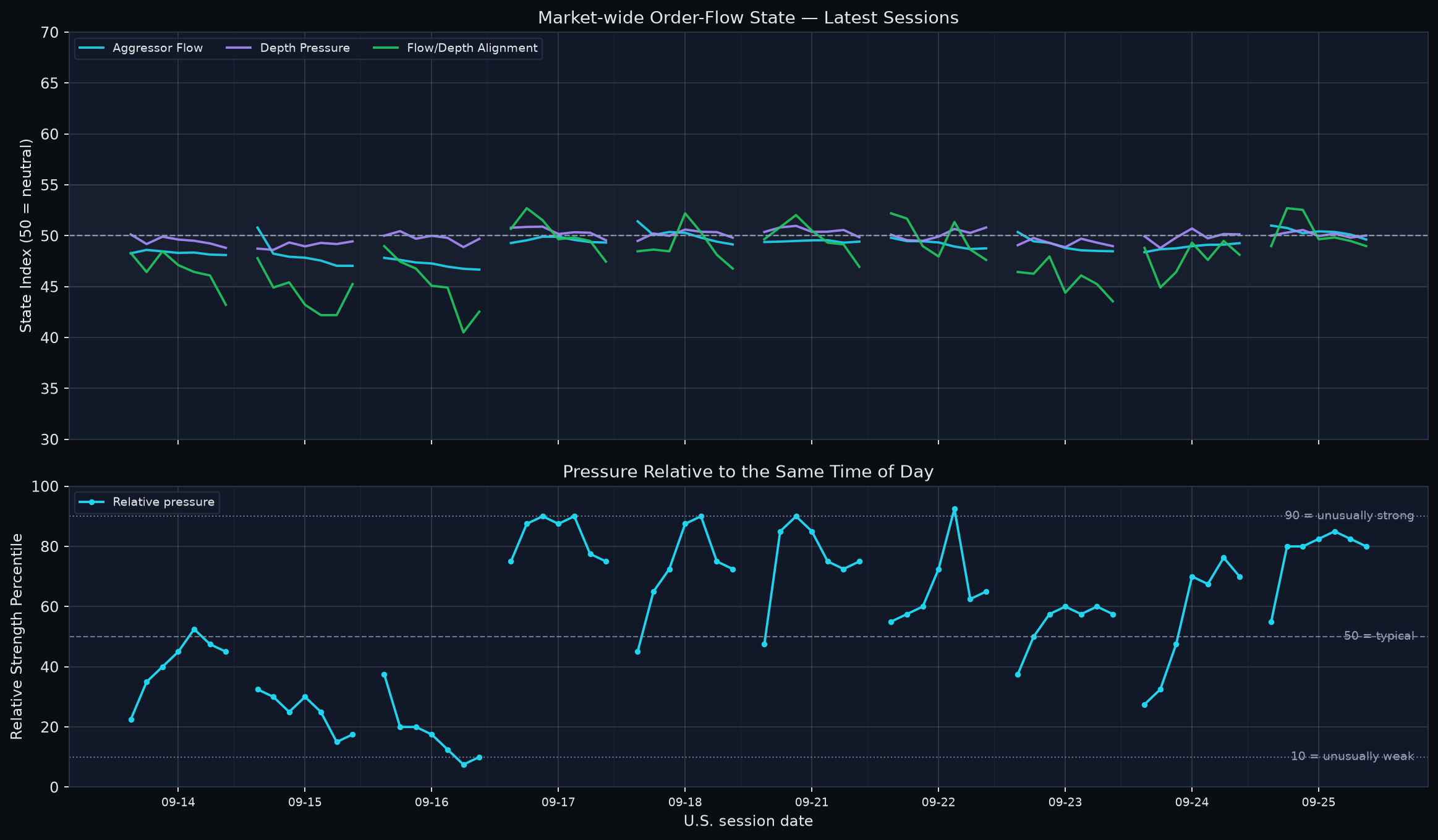This screenshot has width=1438, height=840.
Task: Click the Relative Strength Percentile y-axis label
Action: [x=17, y=637]
